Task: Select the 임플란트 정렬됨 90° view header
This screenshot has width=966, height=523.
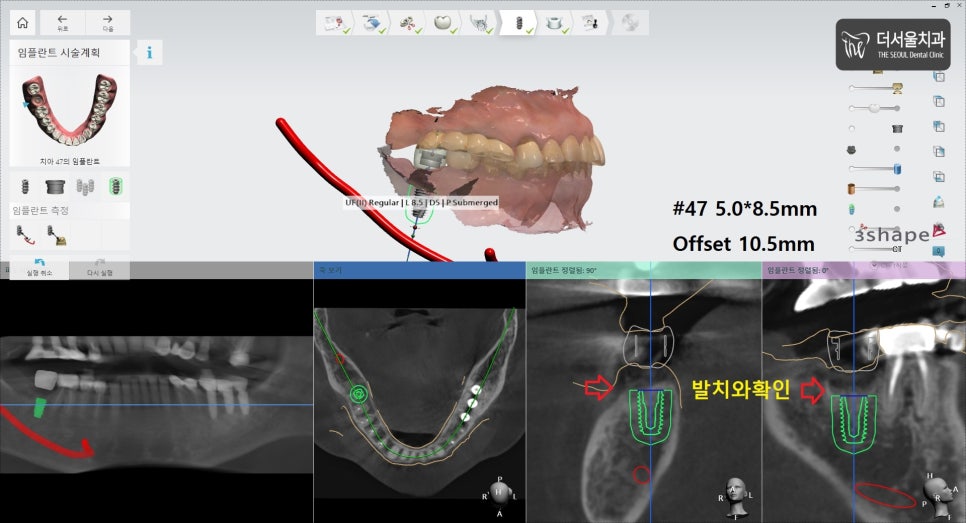Action: tap(644, 270)
